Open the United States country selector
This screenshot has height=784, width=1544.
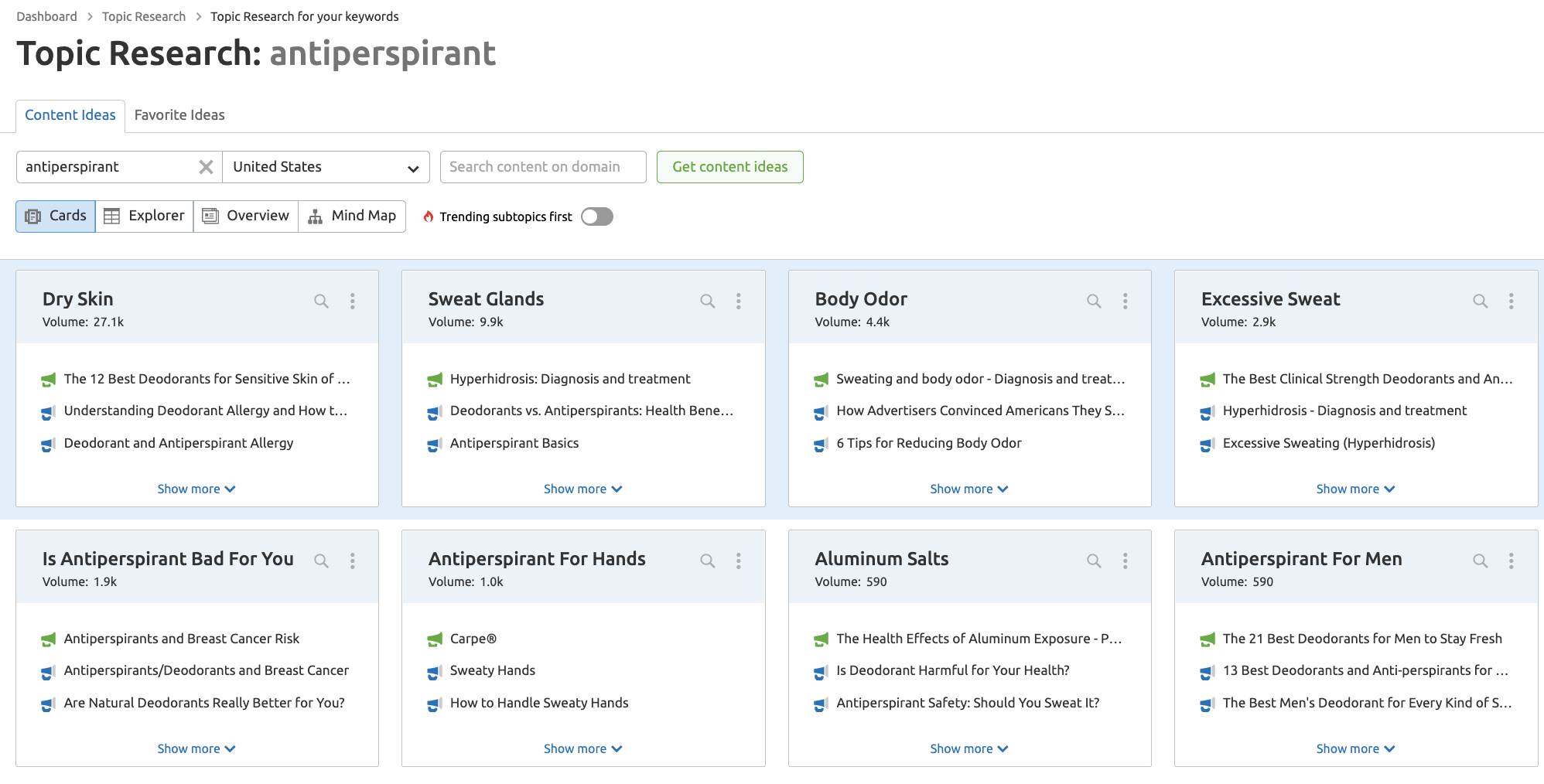326,166
